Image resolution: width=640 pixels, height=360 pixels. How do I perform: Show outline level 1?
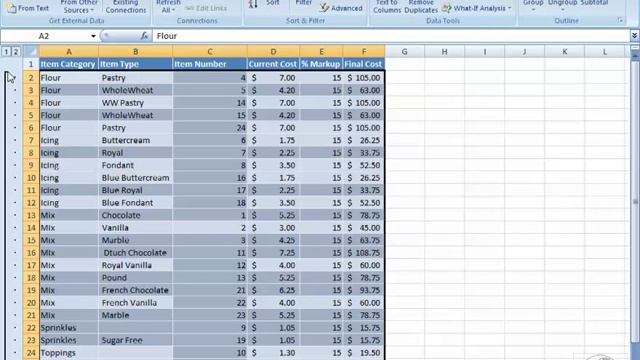(6, 51)
